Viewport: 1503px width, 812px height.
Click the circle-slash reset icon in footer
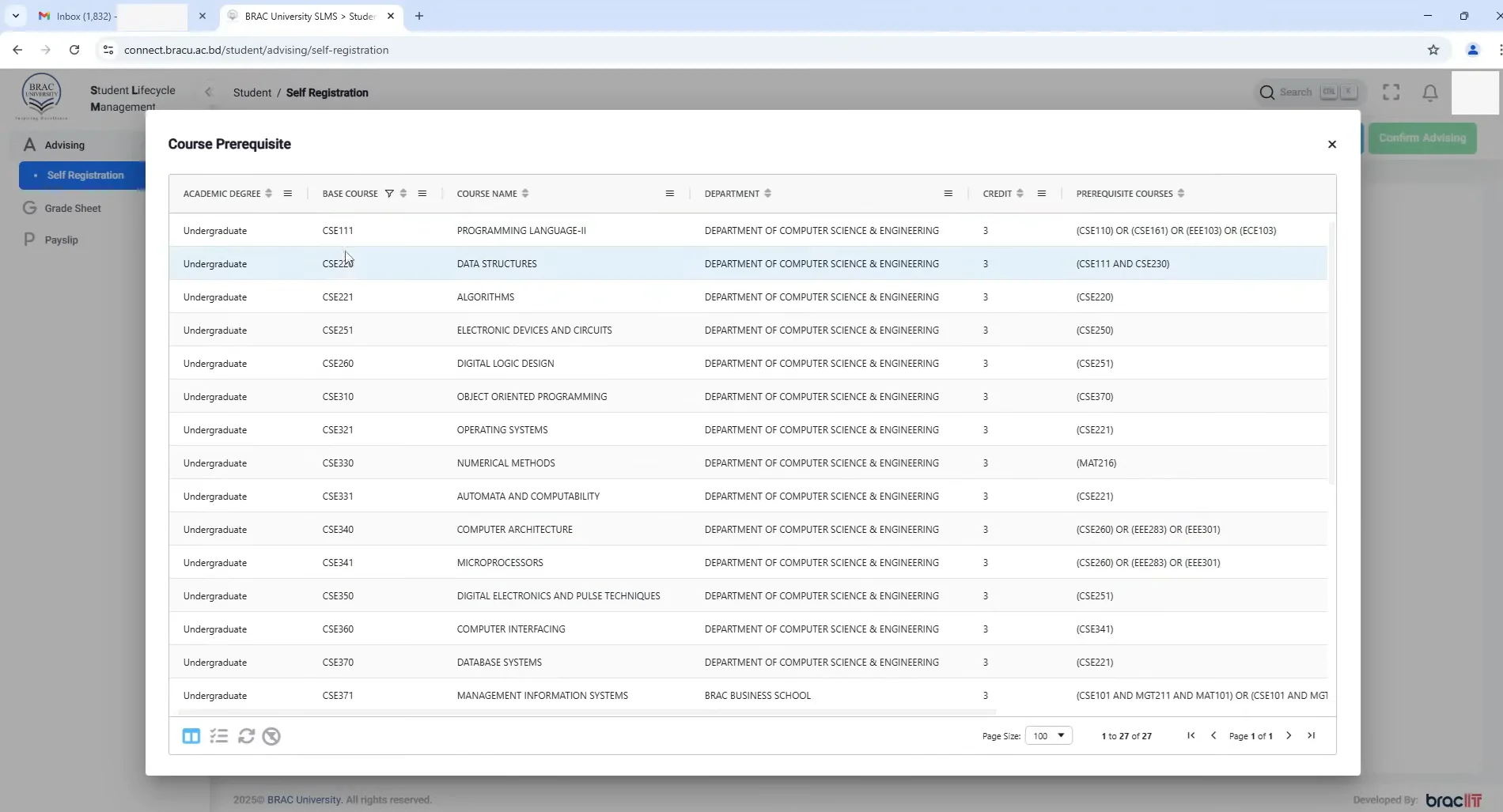coord(271,736)
